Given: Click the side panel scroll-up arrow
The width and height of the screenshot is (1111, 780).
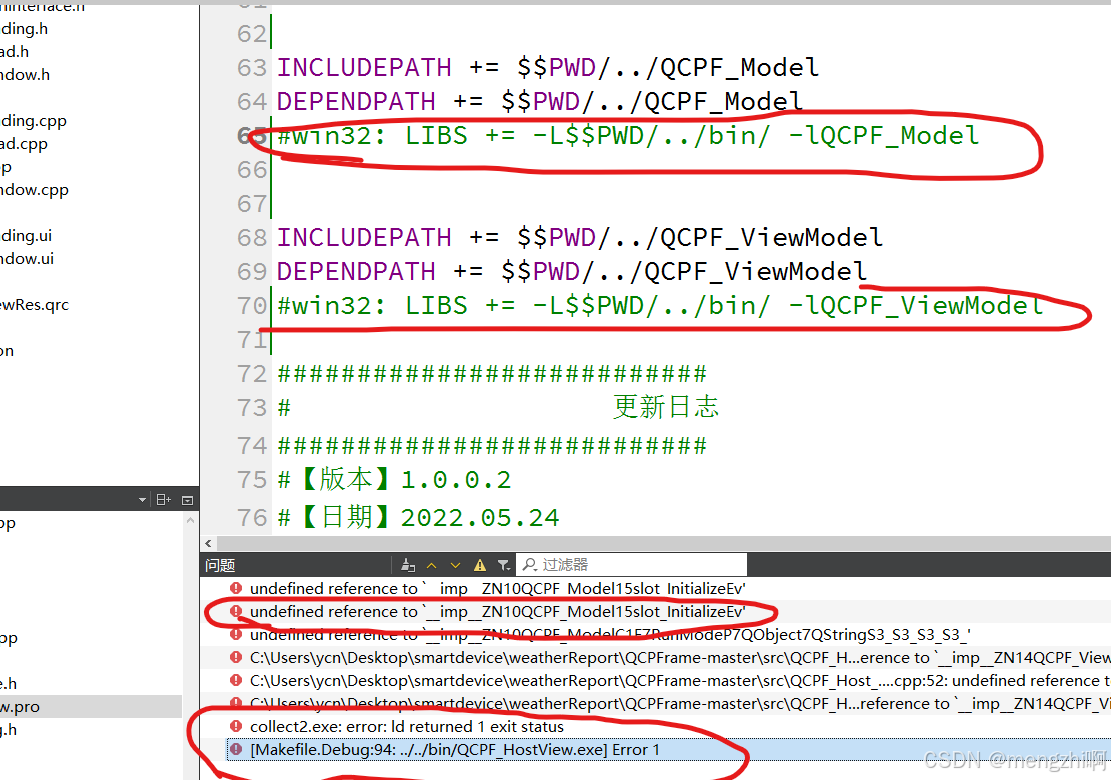Looking at the screenshot, I should 190,521.
